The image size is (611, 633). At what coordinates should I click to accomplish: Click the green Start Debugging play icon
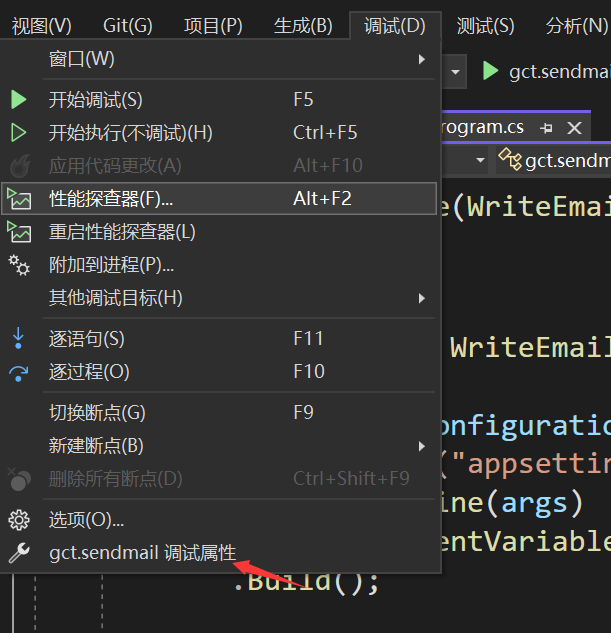[19, 100]
